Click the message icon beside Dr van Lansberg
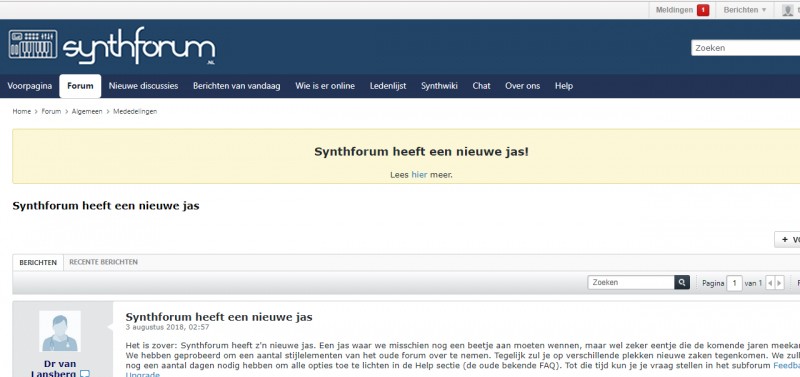This screenshot has height=377, width=800. (85, 374)
